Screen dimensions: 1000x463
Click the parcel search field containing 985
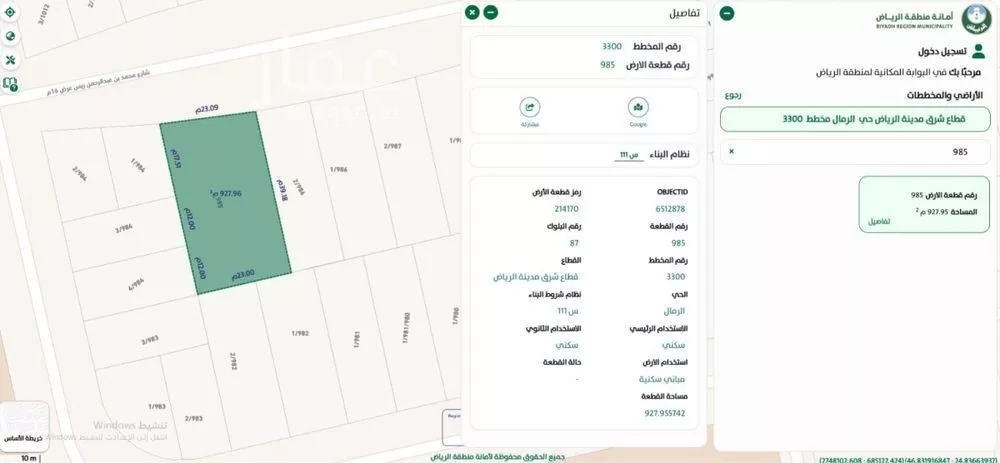855,152
